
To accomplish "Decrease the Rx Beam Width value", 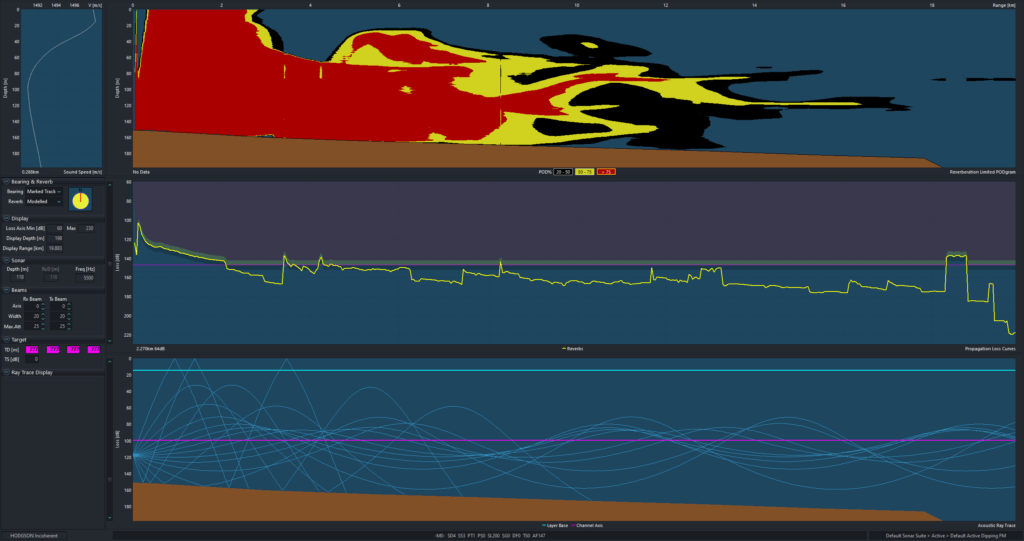I will [43, 318].
